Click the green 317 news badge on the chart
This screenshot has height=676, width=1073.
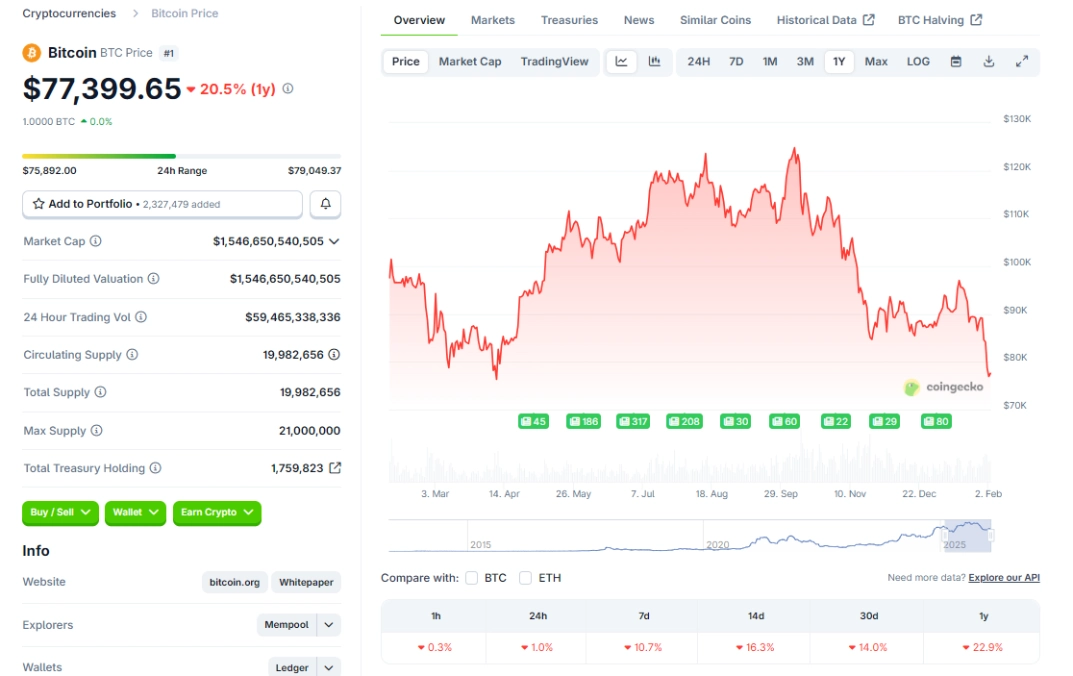pos(633,421)
